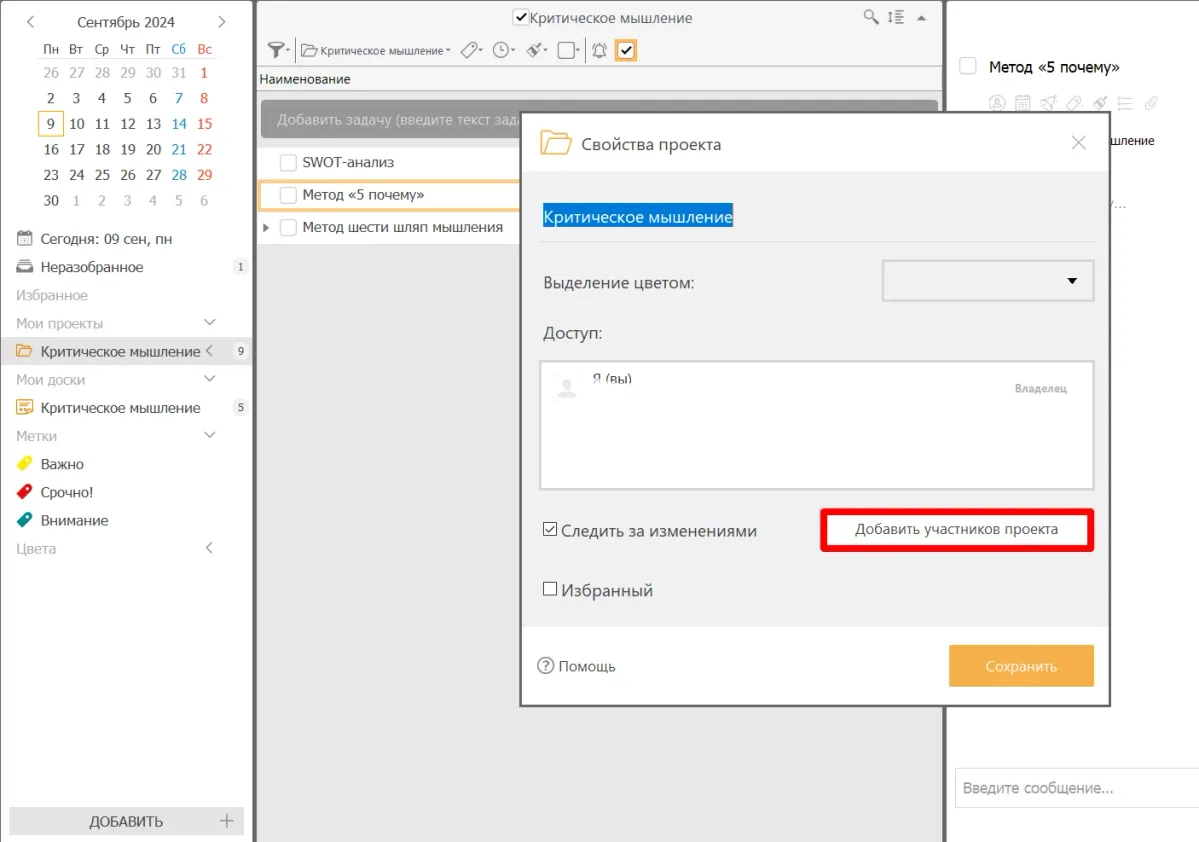Open the task sorting icon
The width and height of the screenshot is (1199, 842).
[895, 17]
